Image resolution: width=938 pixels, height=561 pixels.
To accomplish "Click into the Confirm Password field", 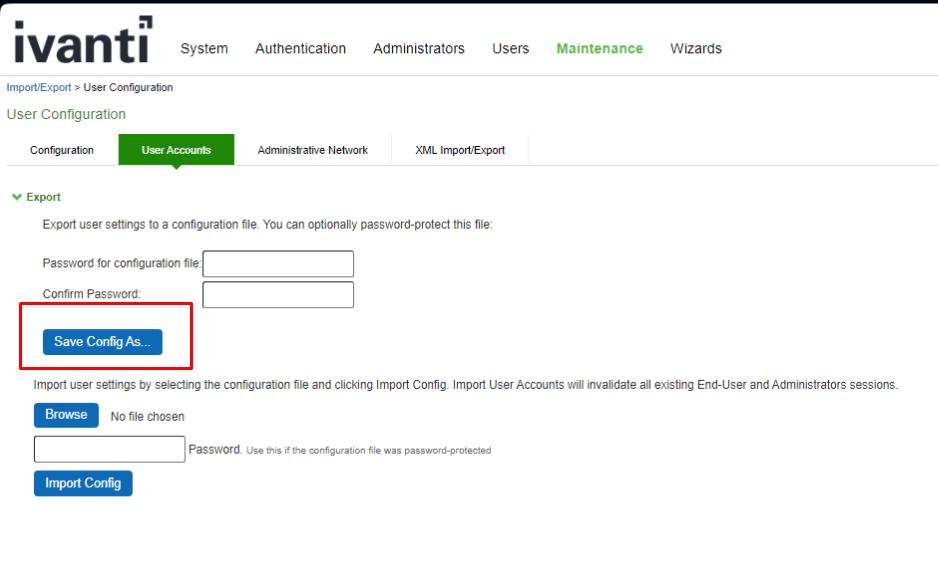I will [x=278, y=295].
